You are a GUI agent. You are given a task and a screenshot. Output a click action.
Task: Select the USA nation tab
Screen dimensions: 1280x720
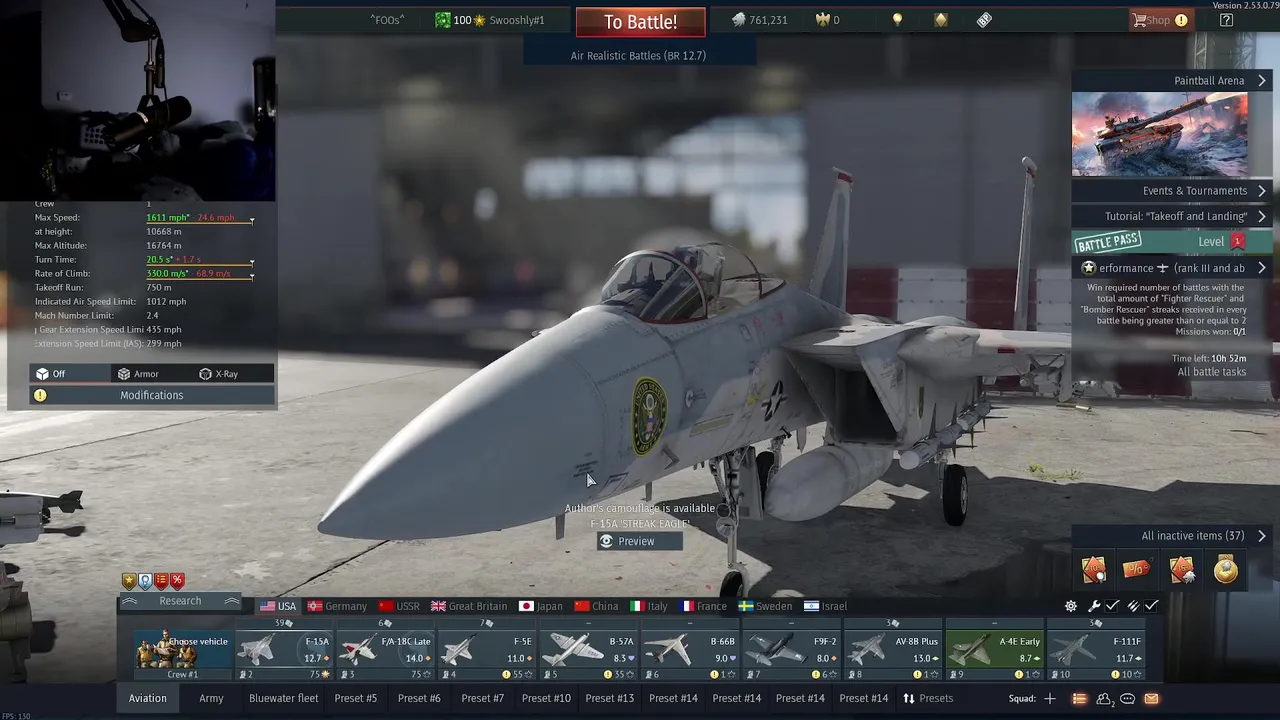coord(278,606)
